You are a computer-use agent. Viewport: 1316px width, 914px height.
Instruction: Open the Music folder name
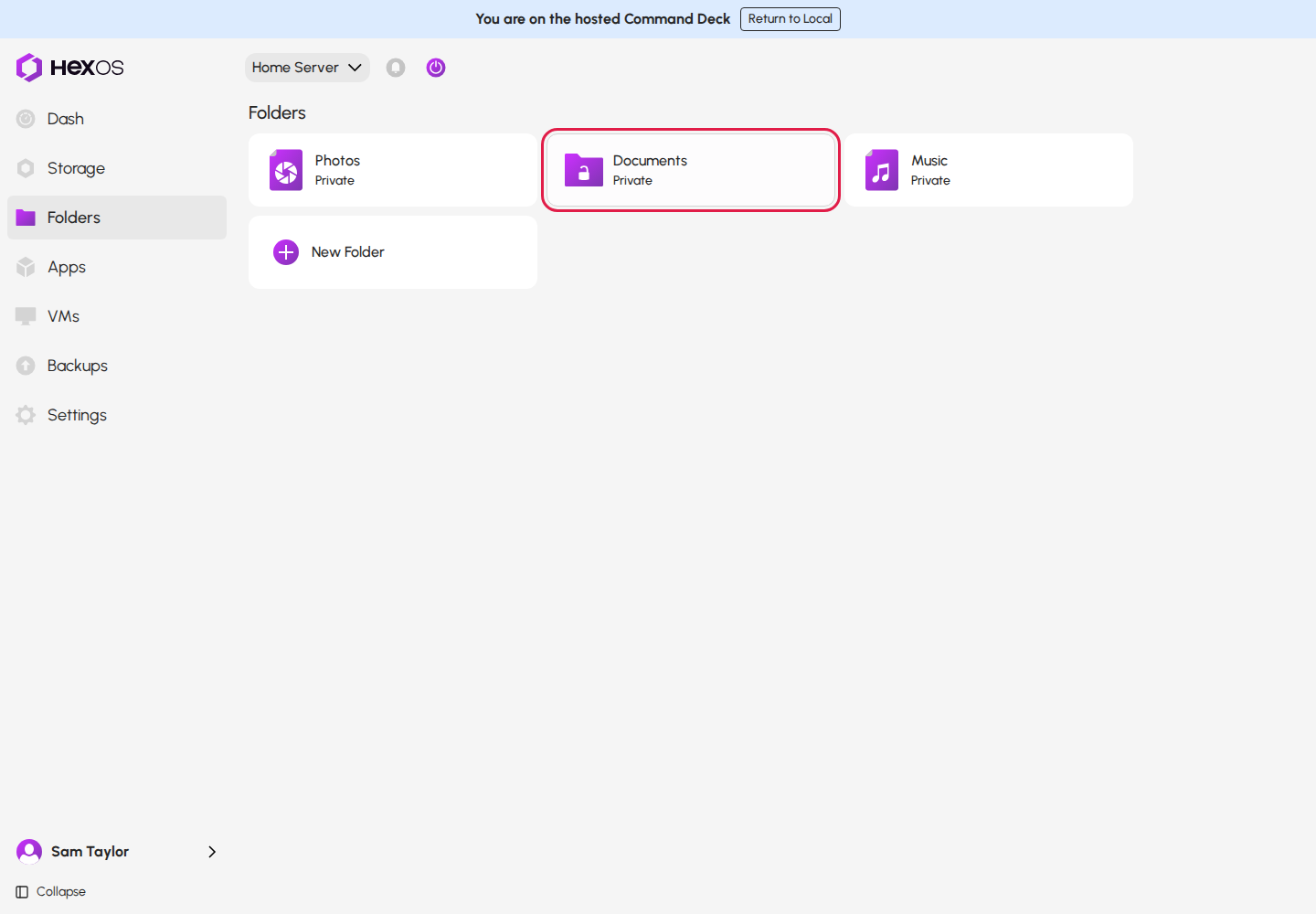point(929,161)
